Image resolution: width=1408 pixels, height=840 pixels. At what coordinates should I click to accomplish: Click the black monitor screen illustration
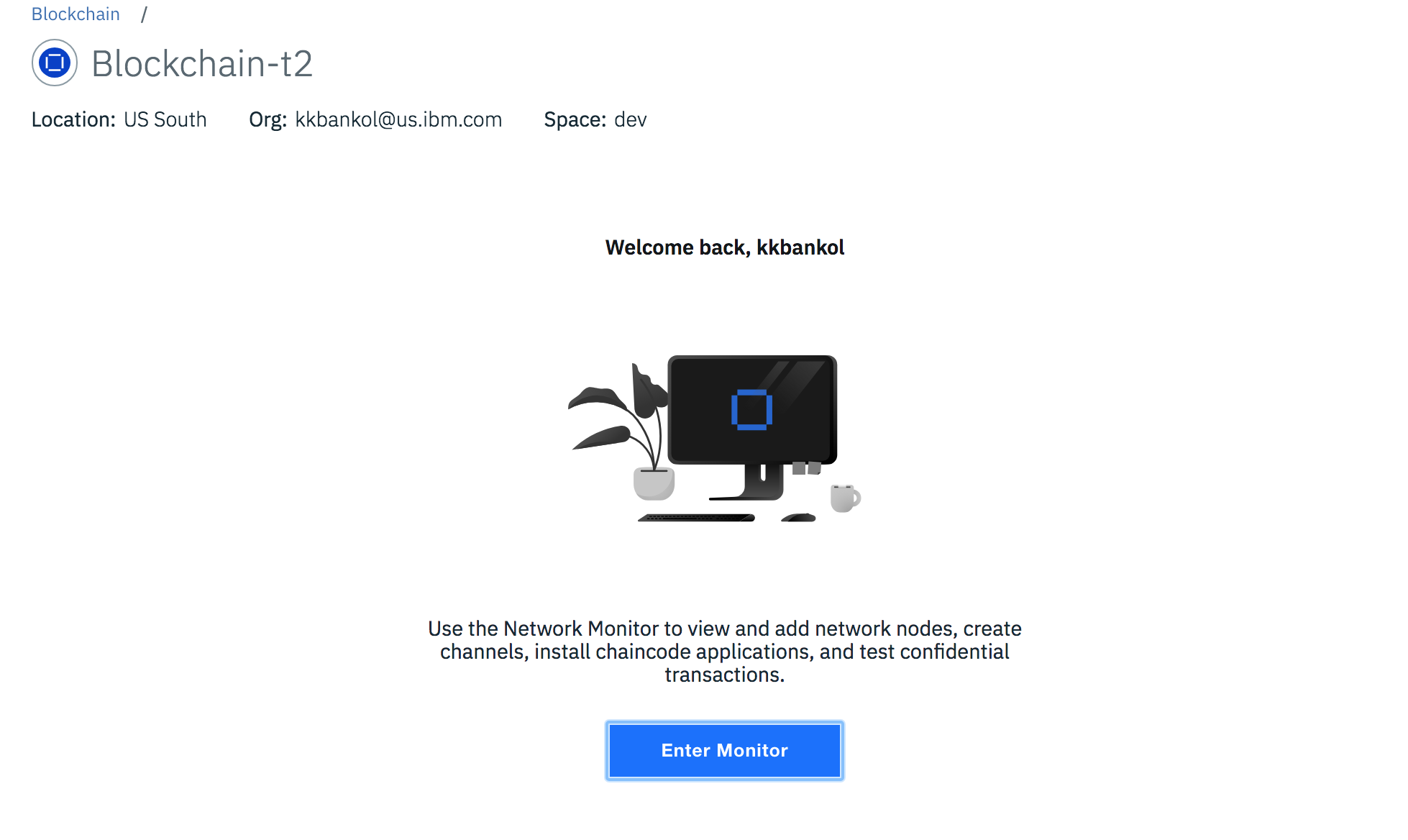click(x=752, y=410)
